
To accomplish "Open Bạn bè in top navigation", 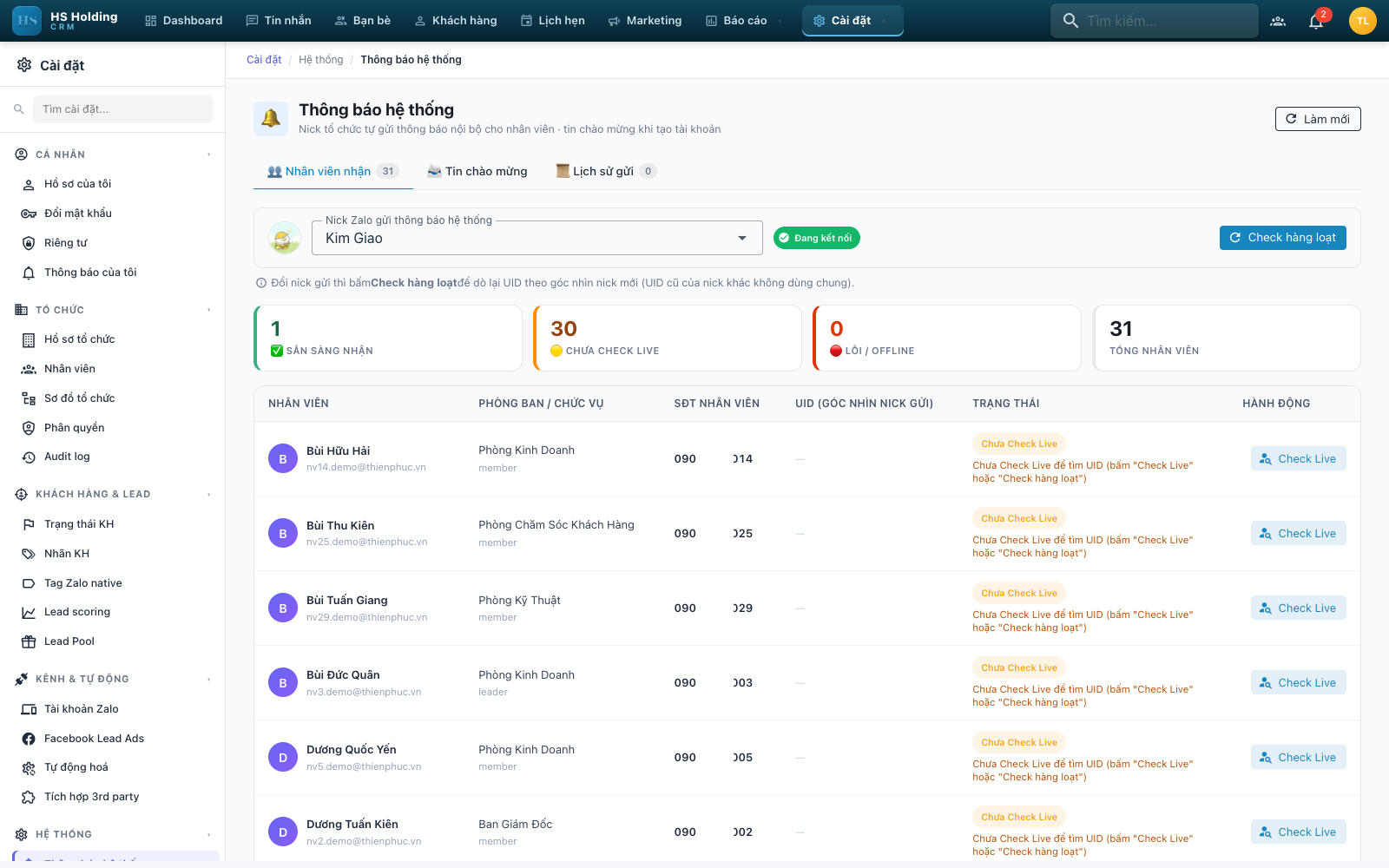I will point(363,21).
